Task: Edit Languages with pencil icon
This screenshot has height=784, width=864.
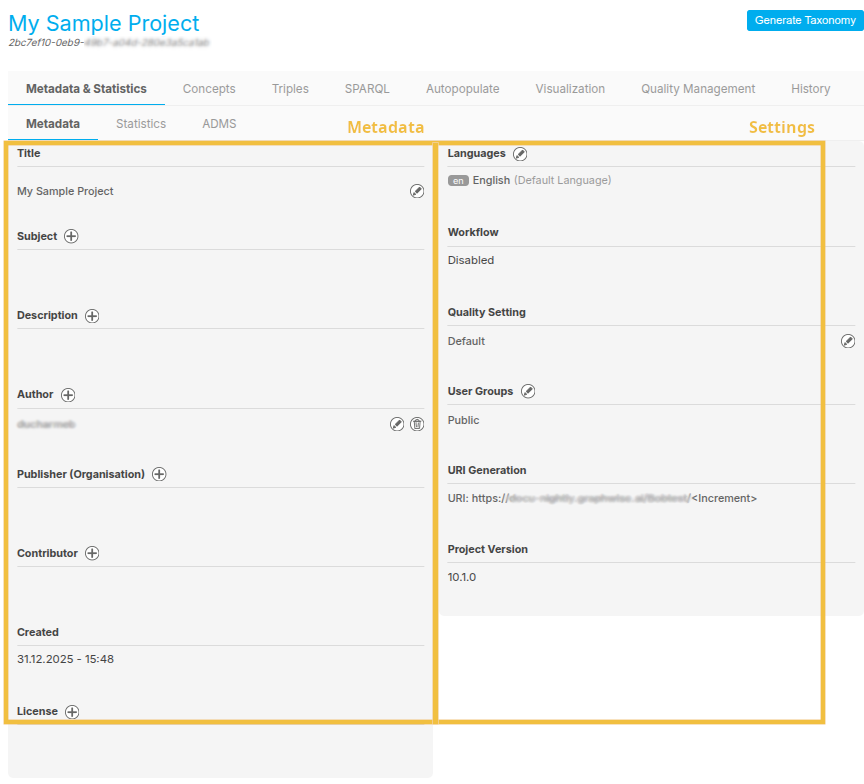Action: [520, 154]
